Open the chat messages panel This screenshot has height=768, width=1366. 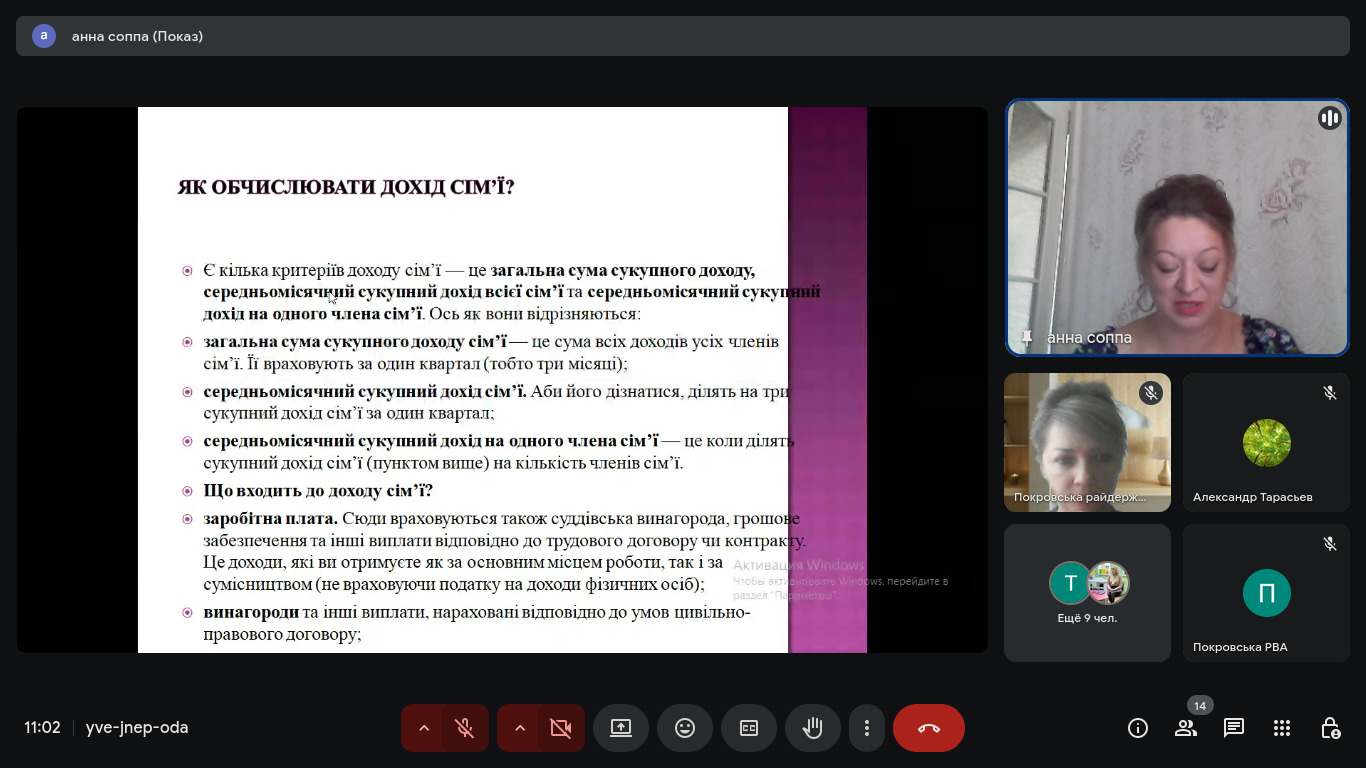1234,728
